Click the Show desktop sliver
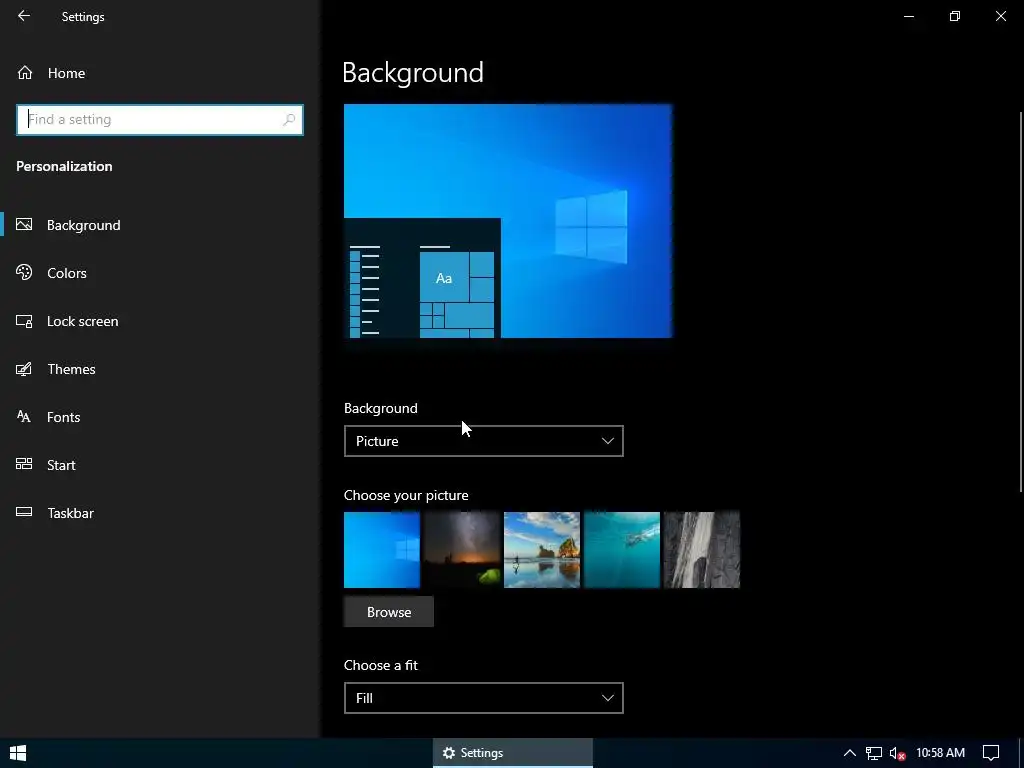Screen dimensions: 1024x768 tap(1021, 753)
